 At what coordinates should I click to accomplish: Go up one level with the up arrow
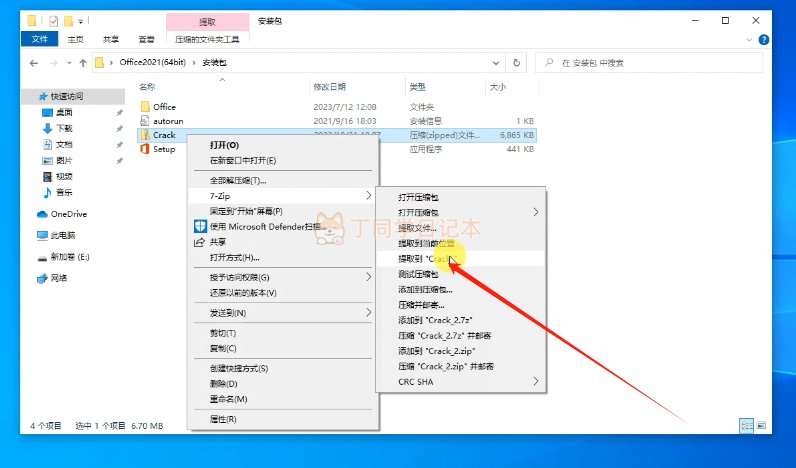tap(83, 63)
